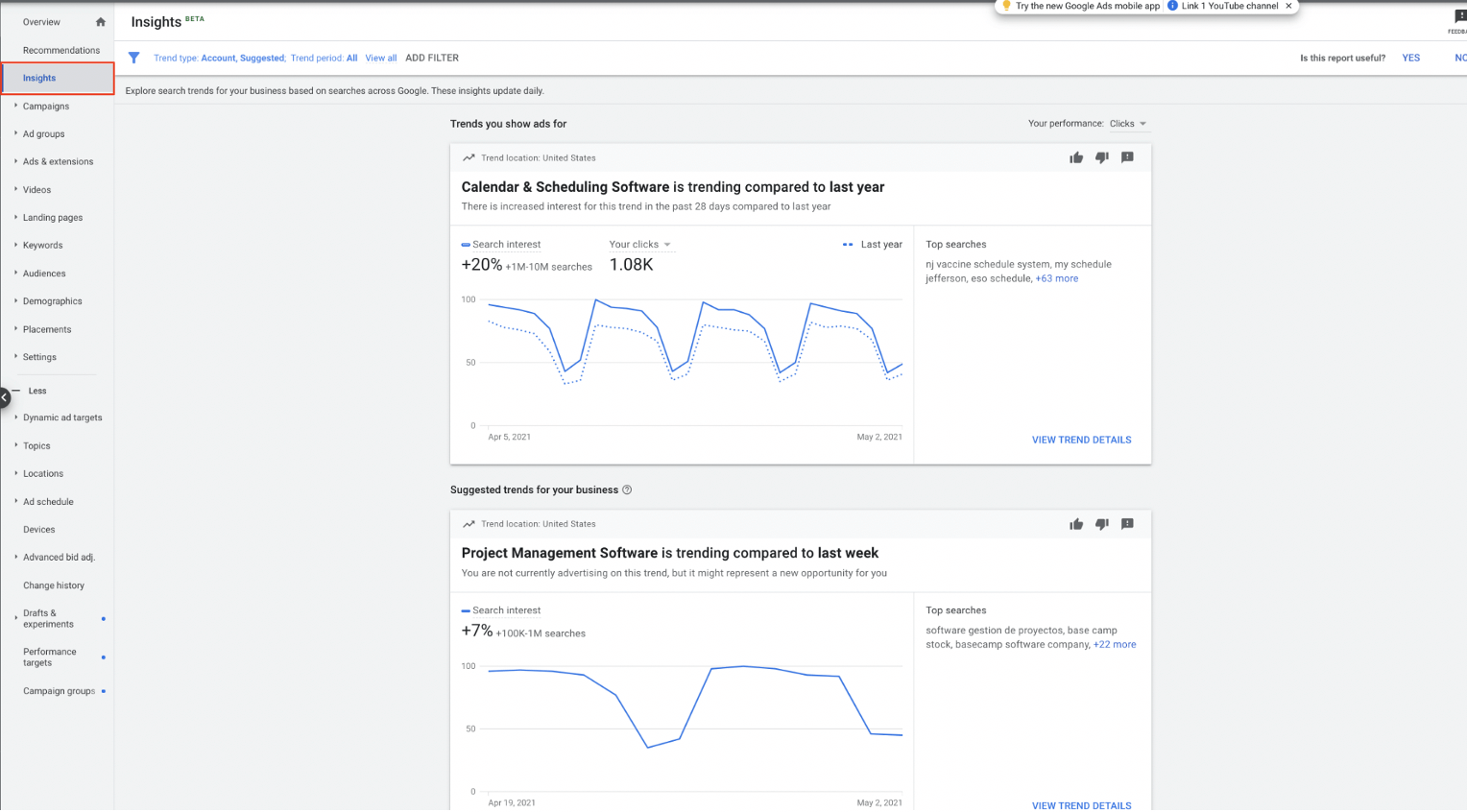
Task: Collapse extra menu items with Less
Action: click(36, 391)
